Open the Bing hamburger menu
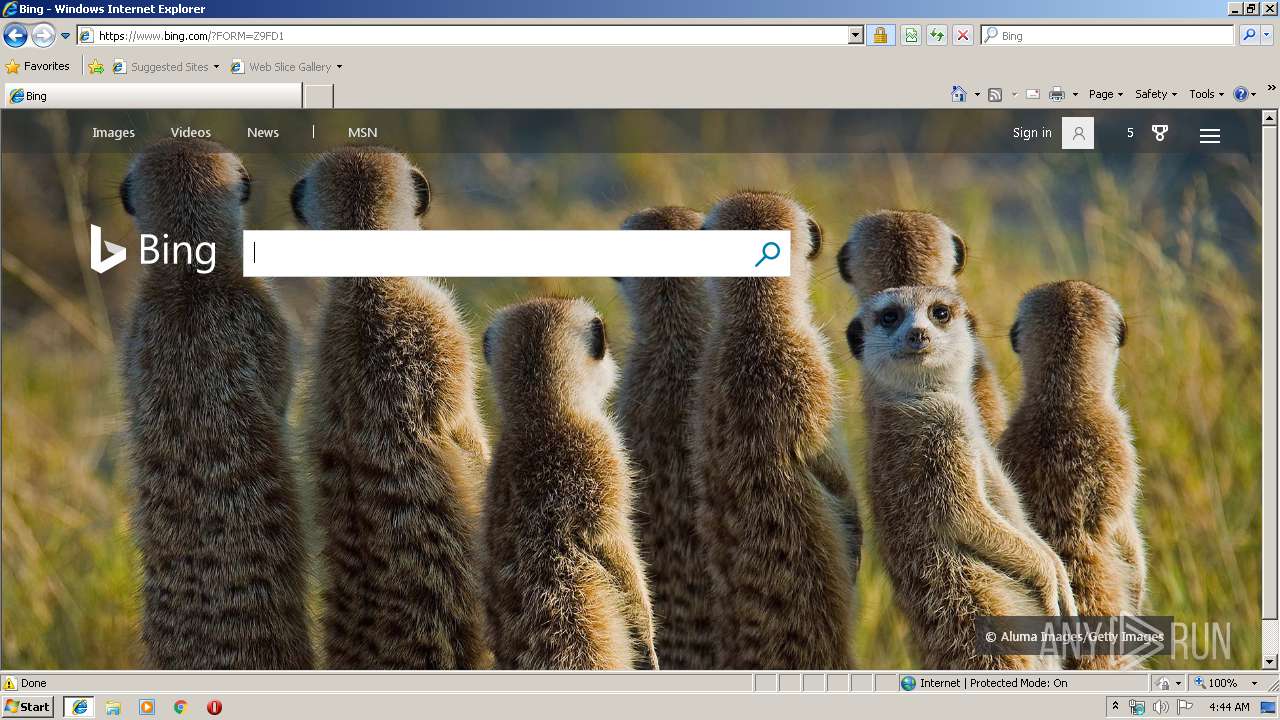The width and height of the screenshot is (1280, 720). click(1210, 135)
